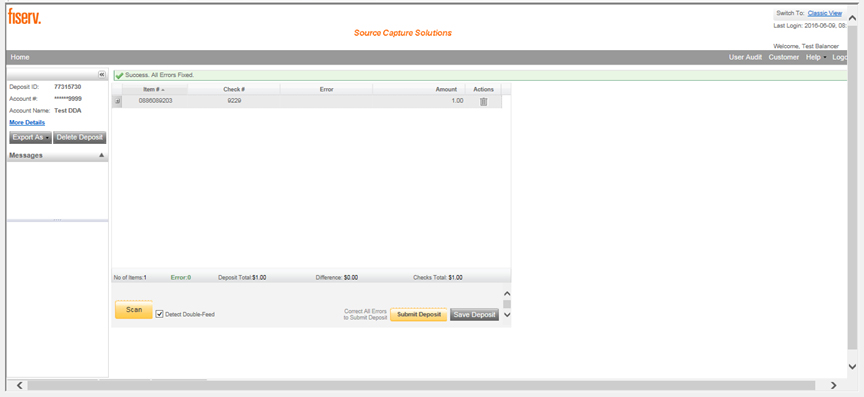The height and width of the screenshot is (397, 864).
Task: Click Difference $0.00 text
Action: coord(337,277)
